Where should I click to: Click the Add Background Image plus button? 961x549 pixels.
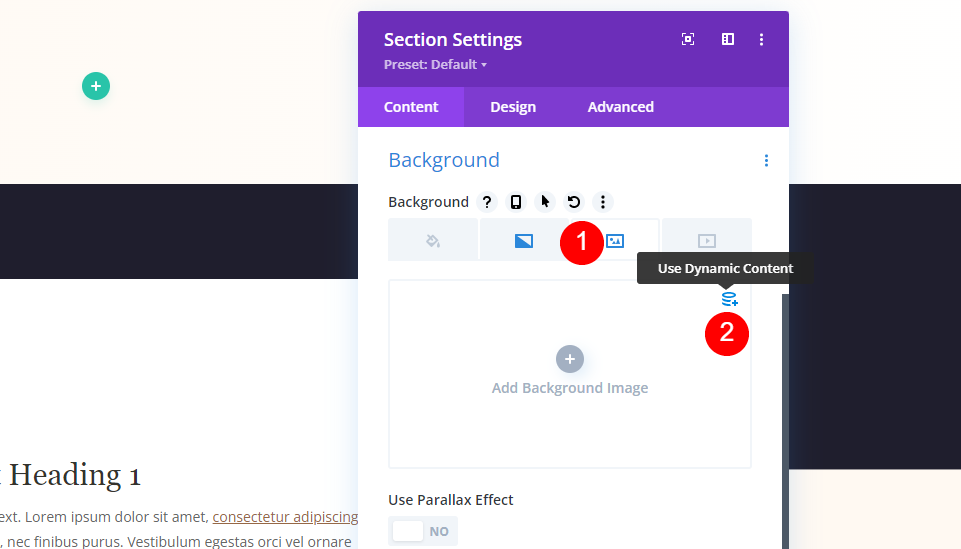[570, 359]
